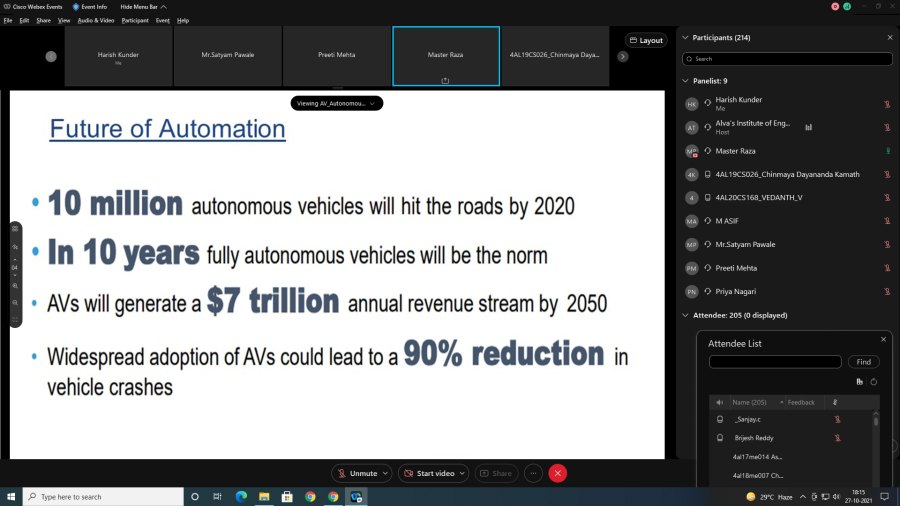Viewport: 900px width, 506px height.
Task: Click the Start video button
Action: click(429, 473)
